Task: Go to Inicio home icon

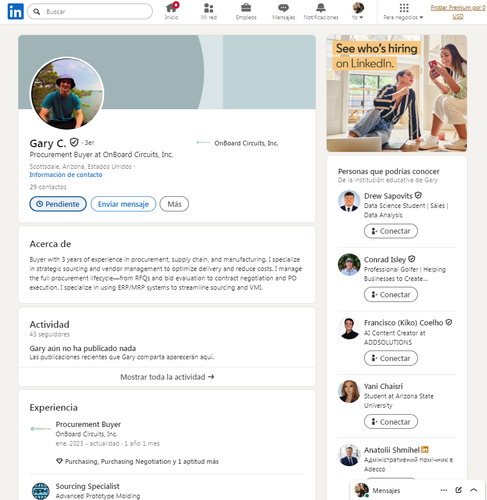Action: pyautogui.click(x=171, y=11)
